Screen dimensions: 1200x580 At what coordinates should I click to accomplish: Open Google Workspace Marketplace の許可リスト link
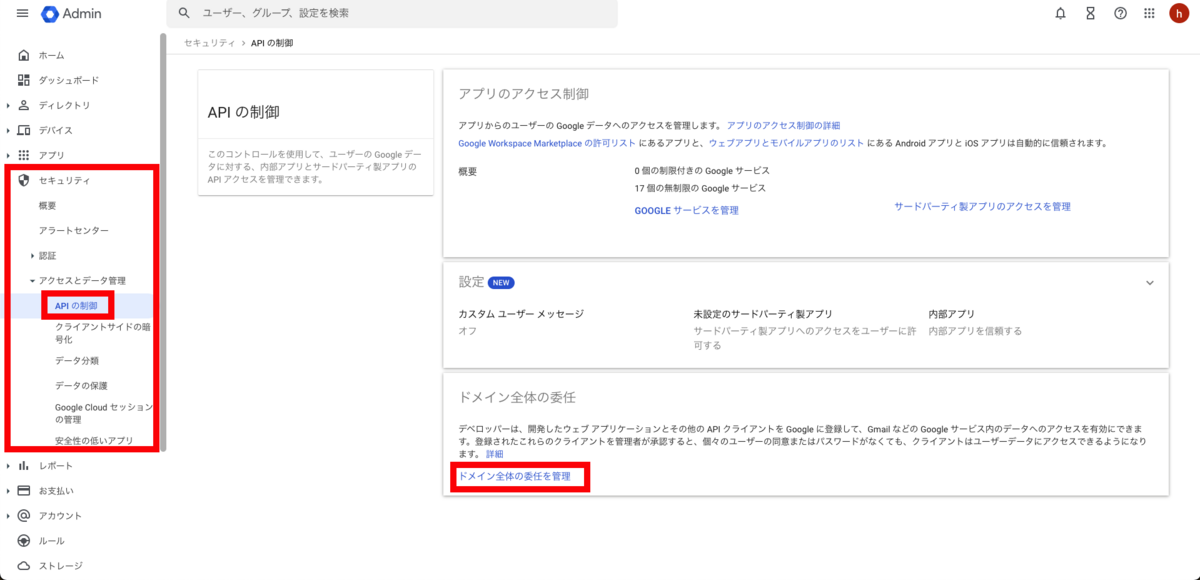click(x=547, y=143)
